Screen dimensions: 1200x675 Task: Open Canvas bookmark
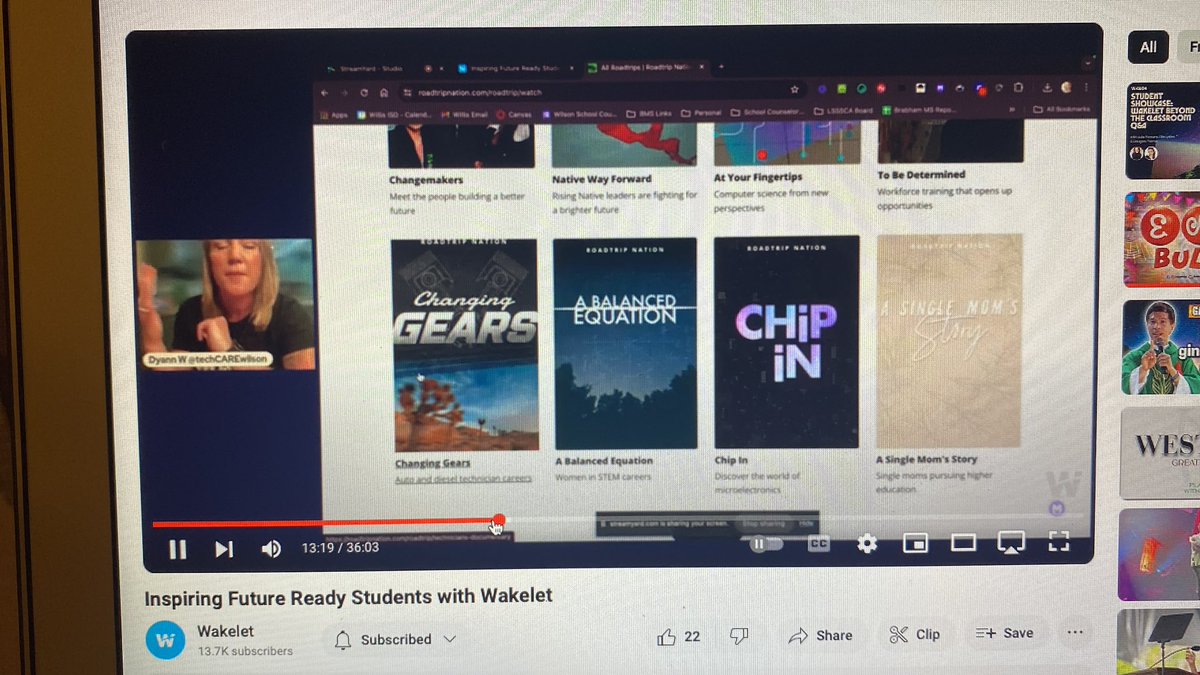tap(516, 114)
